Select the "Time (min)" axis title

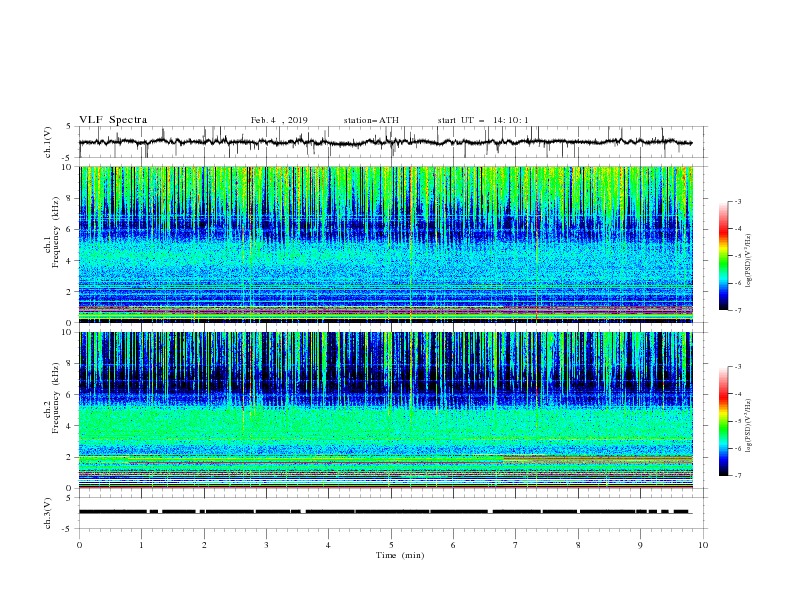pos(400,555)
